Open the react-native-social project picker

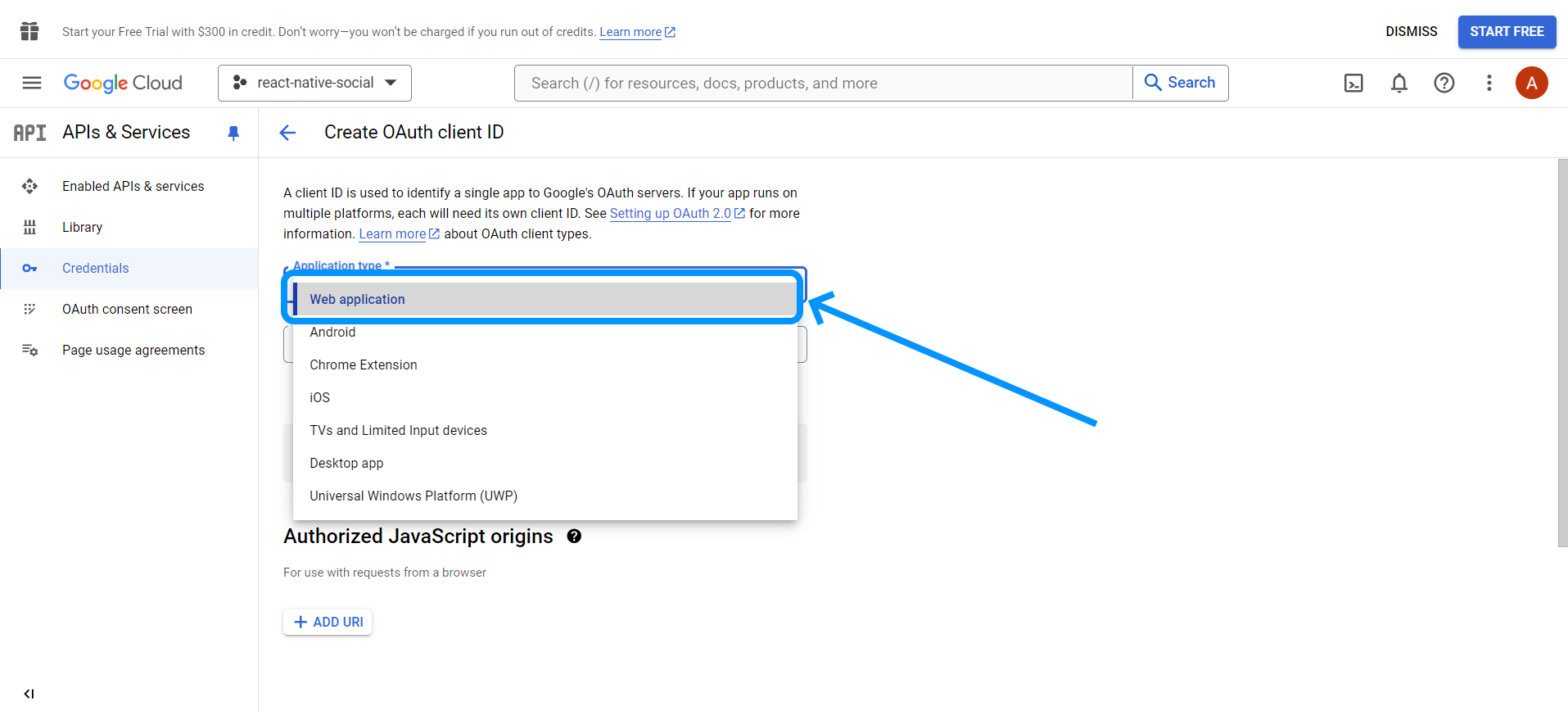pyautogui.click(x=314, y=83)
